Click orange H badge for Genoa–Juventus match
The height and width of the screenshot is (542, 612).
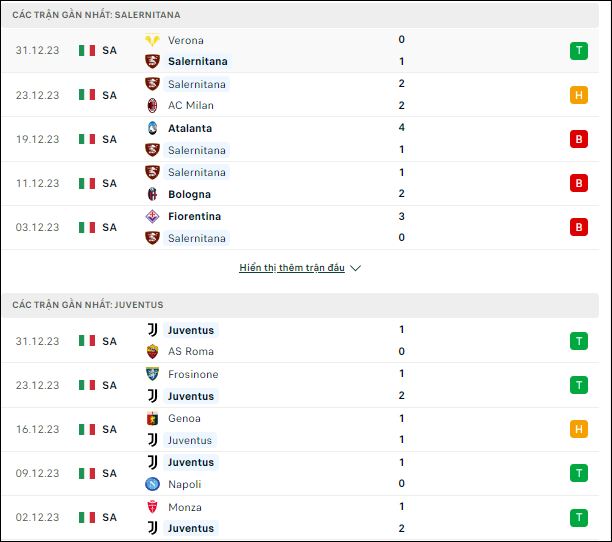click(x=579, y=429)
